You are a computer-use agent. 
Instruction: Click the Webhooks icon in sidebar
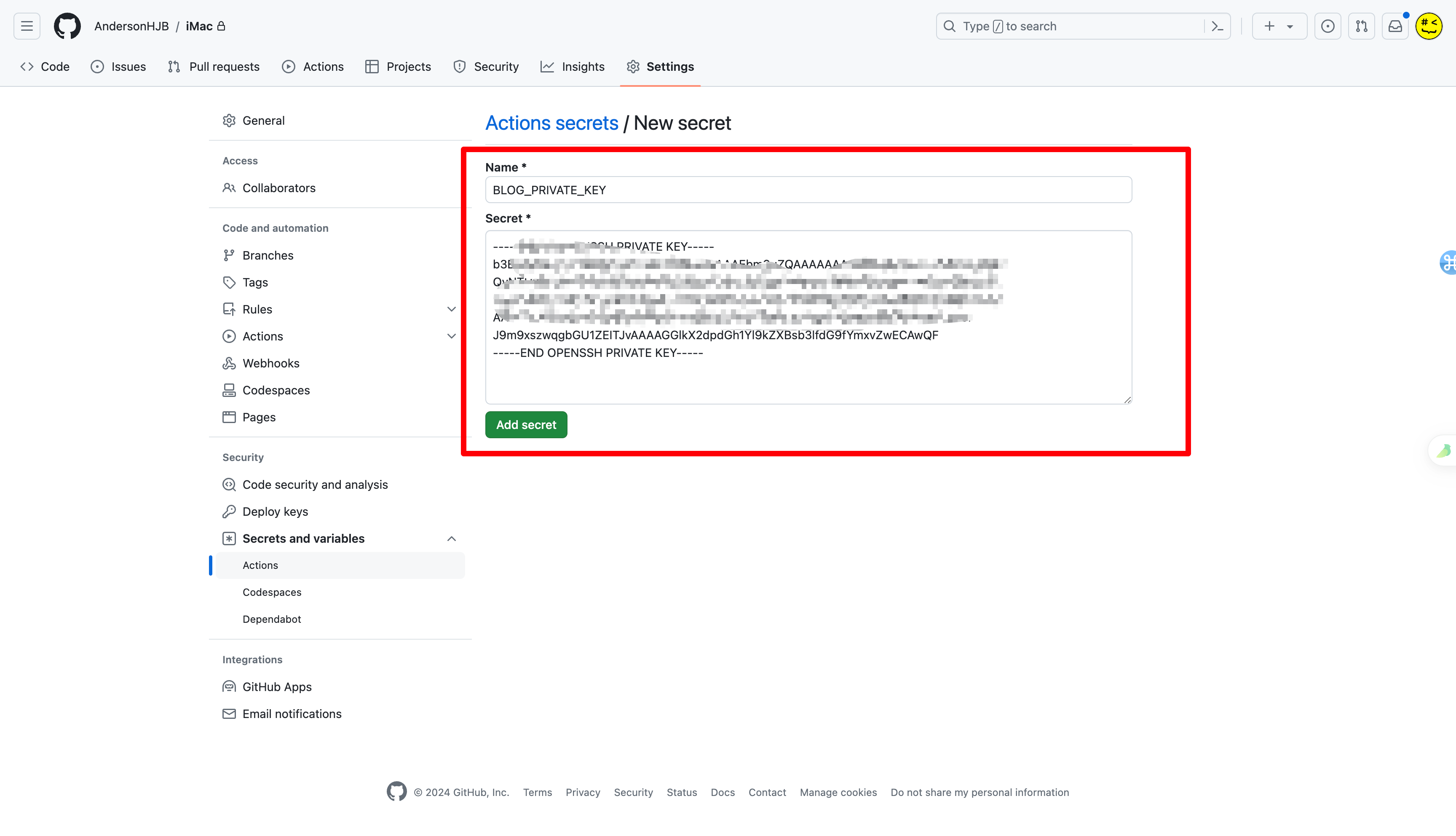(229, 363)
